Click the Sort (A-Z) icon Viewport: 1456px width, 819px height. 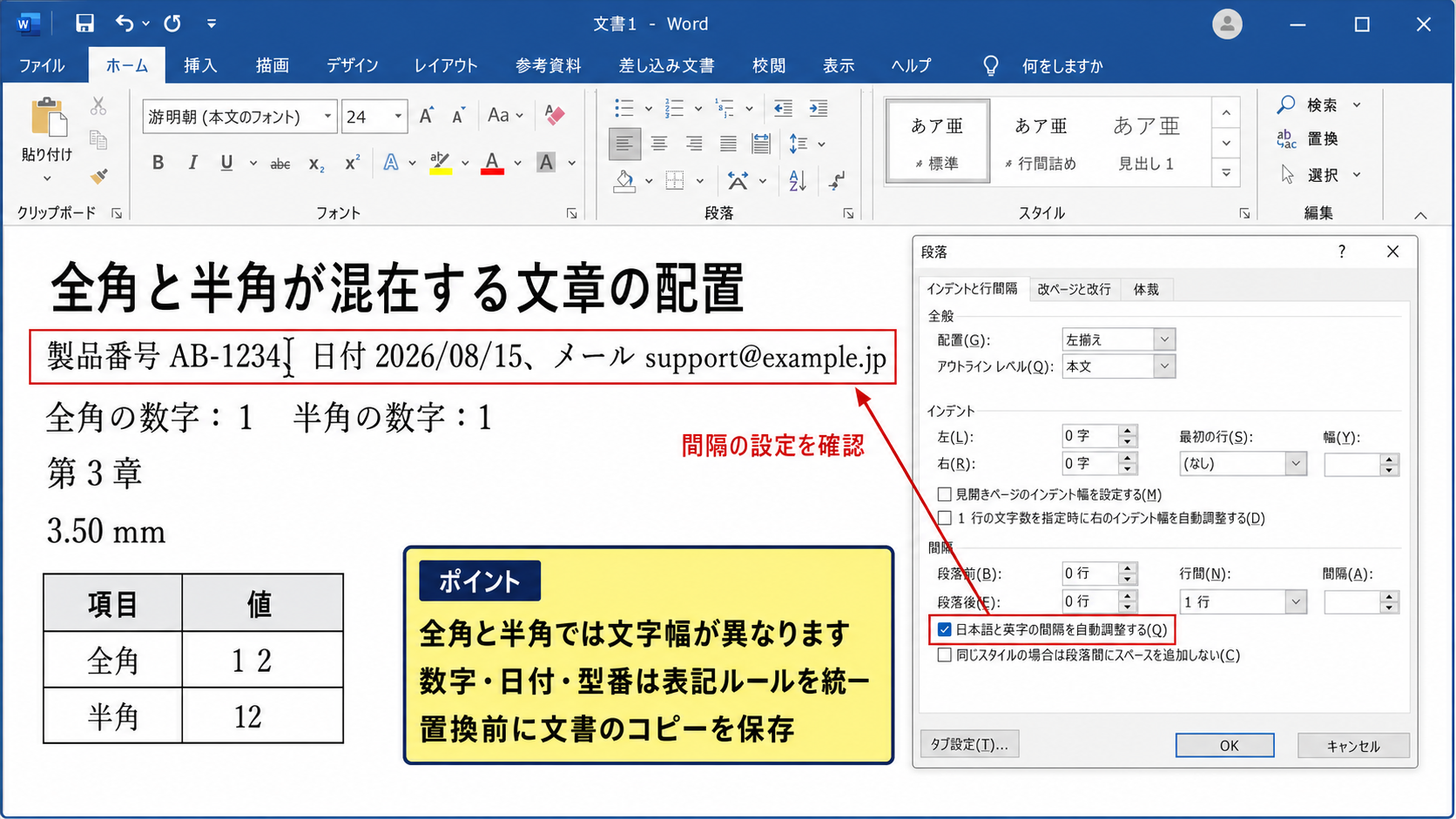798,181
